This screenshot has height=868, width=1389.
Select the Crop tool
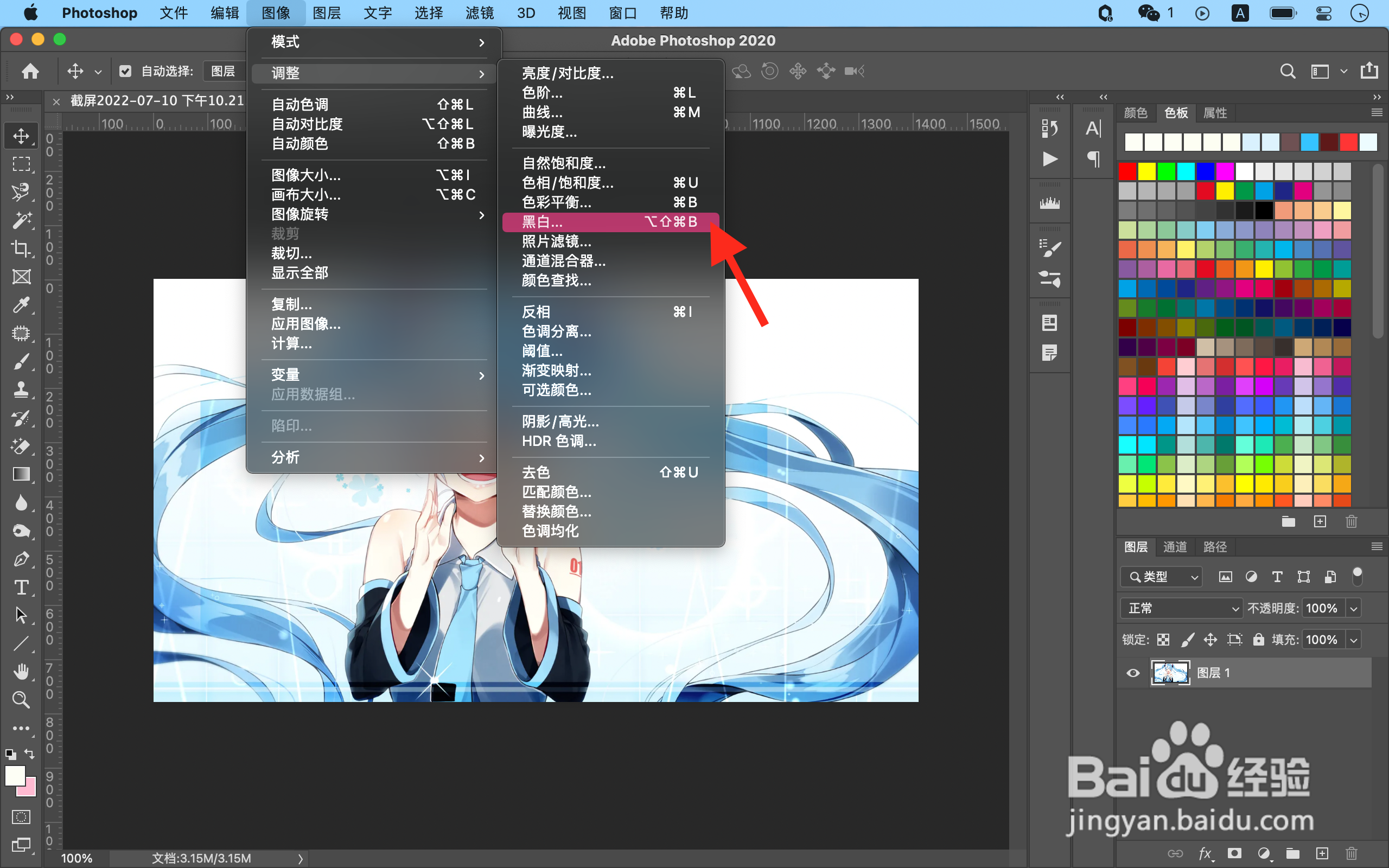21,248
